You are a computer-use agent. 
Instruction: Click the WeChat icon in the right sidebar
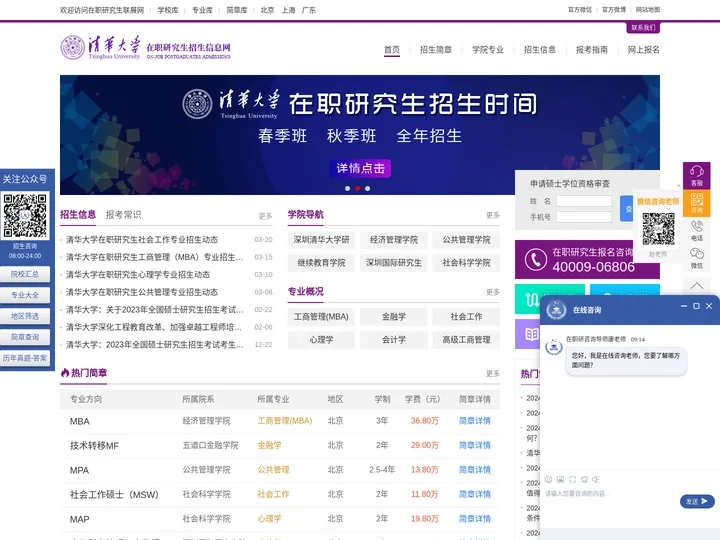pyautogui.click(x=697, y=253)
